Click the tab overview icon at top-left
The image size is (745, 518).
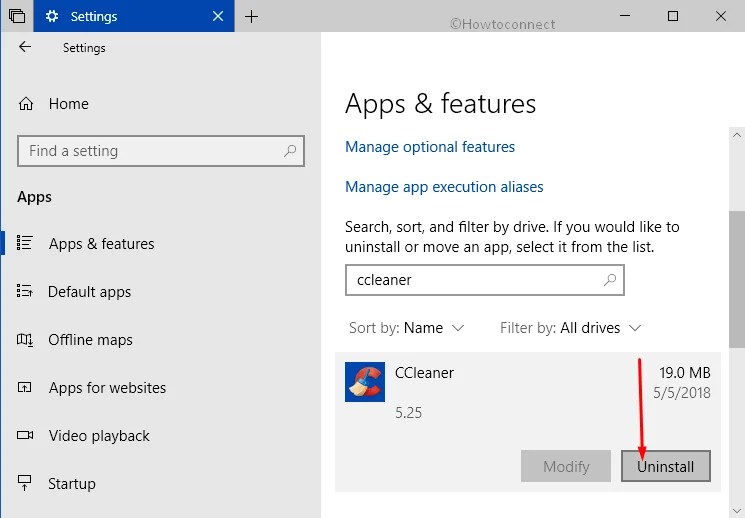pos(17,16)
